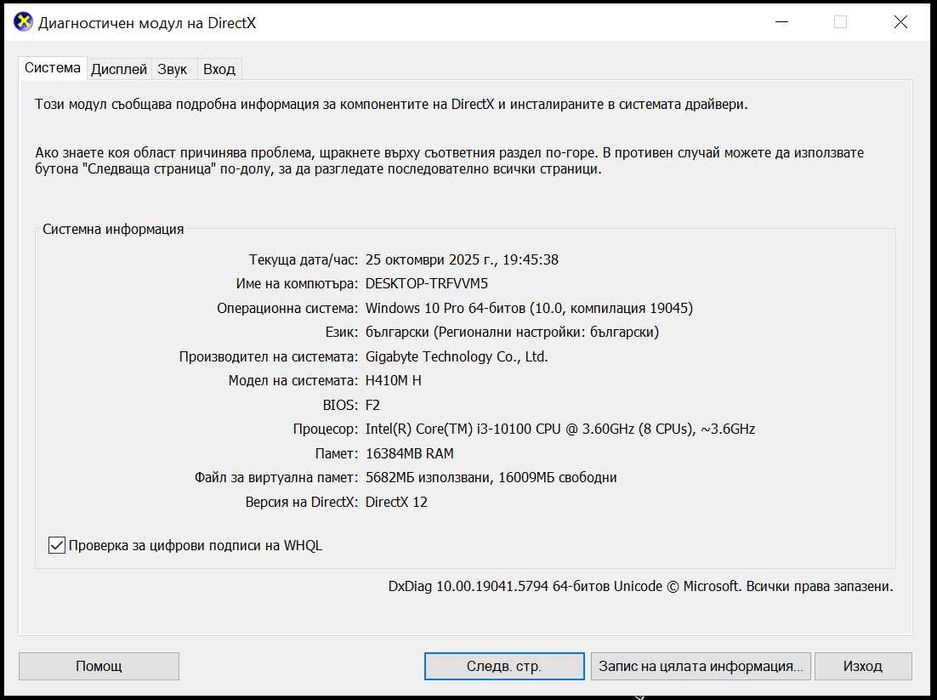
Task: Click the virtual memory 5682МБ value
Action: pyautogui.click(x=491, y=477)
